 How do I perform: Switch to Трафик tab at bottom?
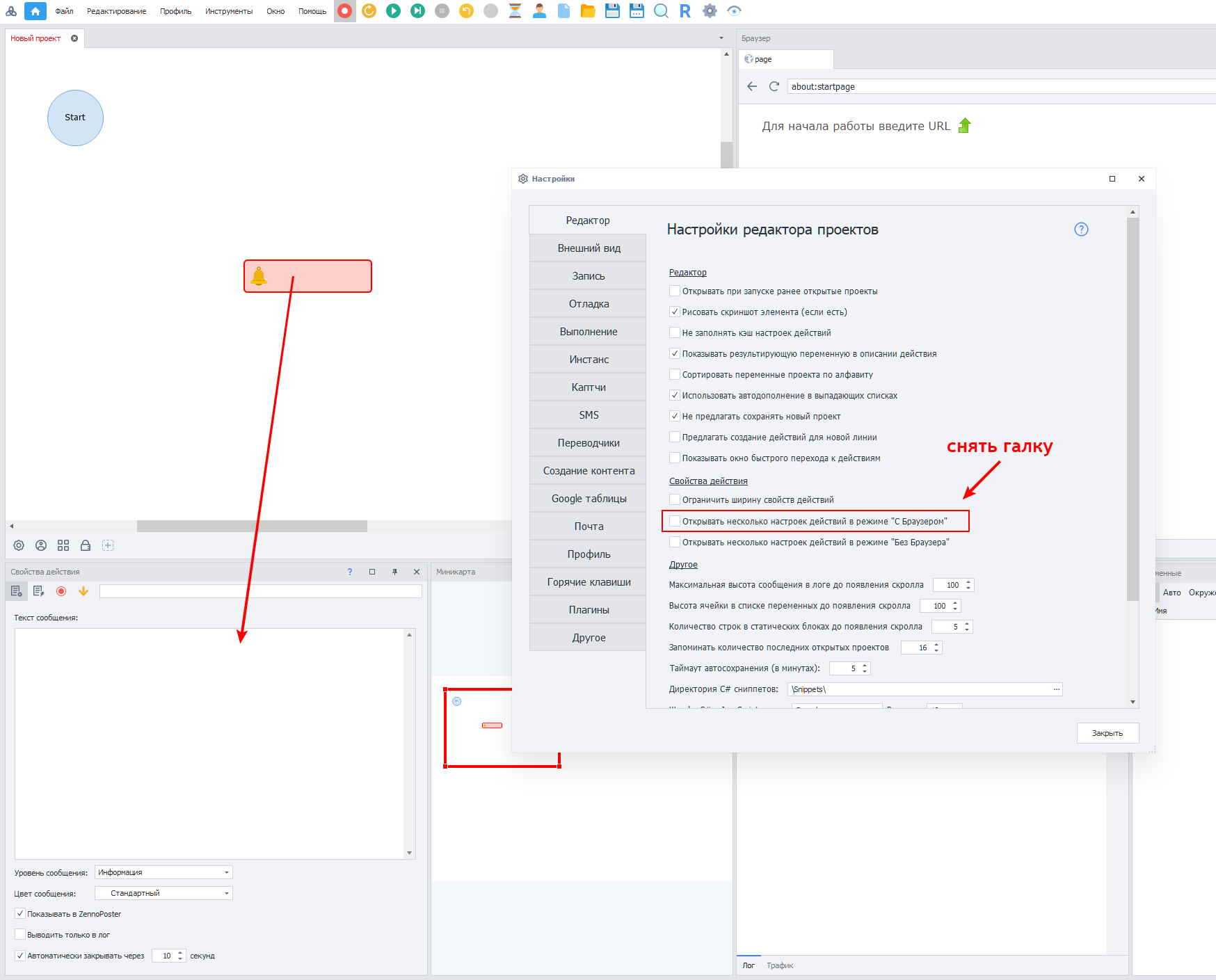(x=780, y=965)
